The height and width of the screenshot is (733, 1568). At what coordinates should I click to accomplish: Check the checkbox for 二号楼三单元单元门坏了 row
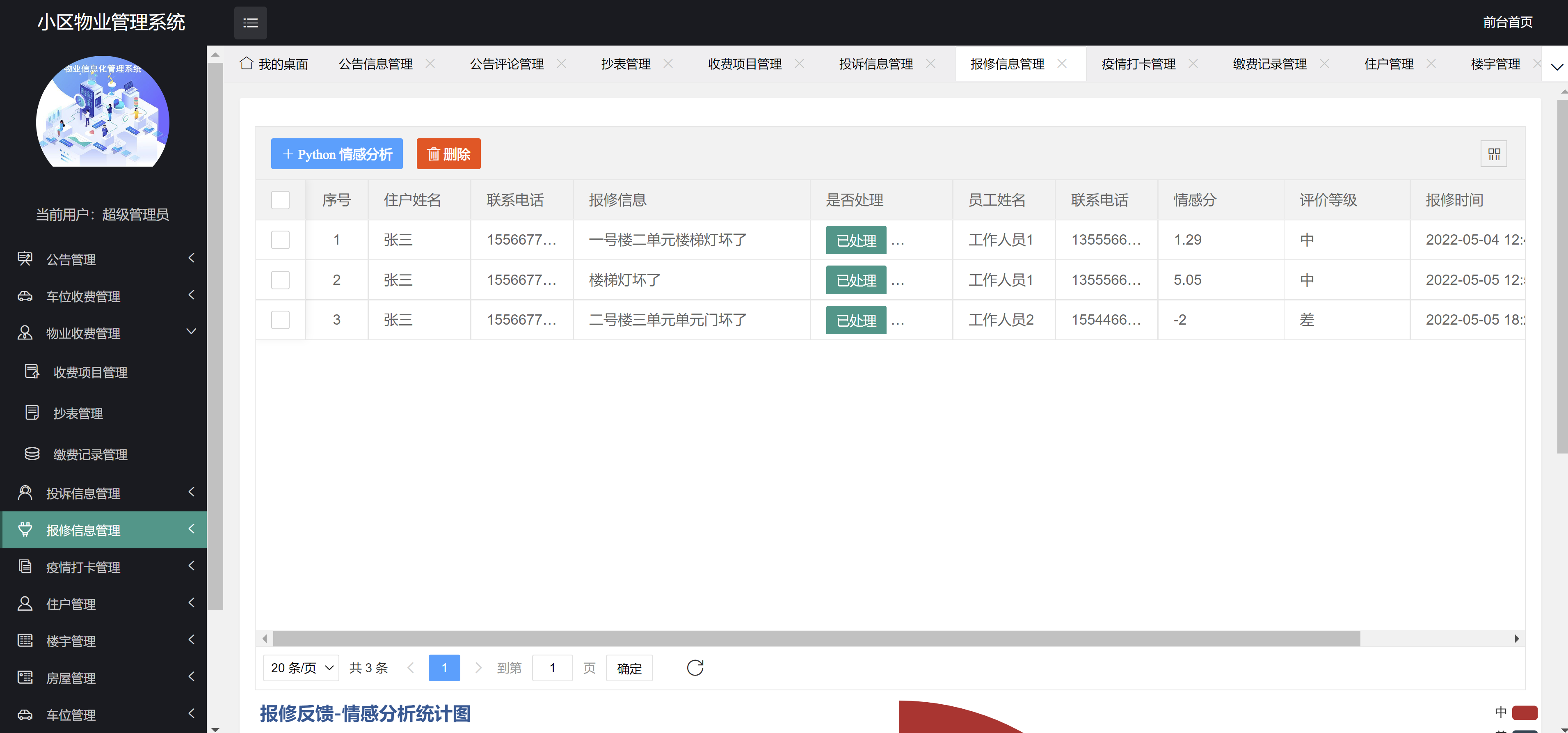pos(280,320)
